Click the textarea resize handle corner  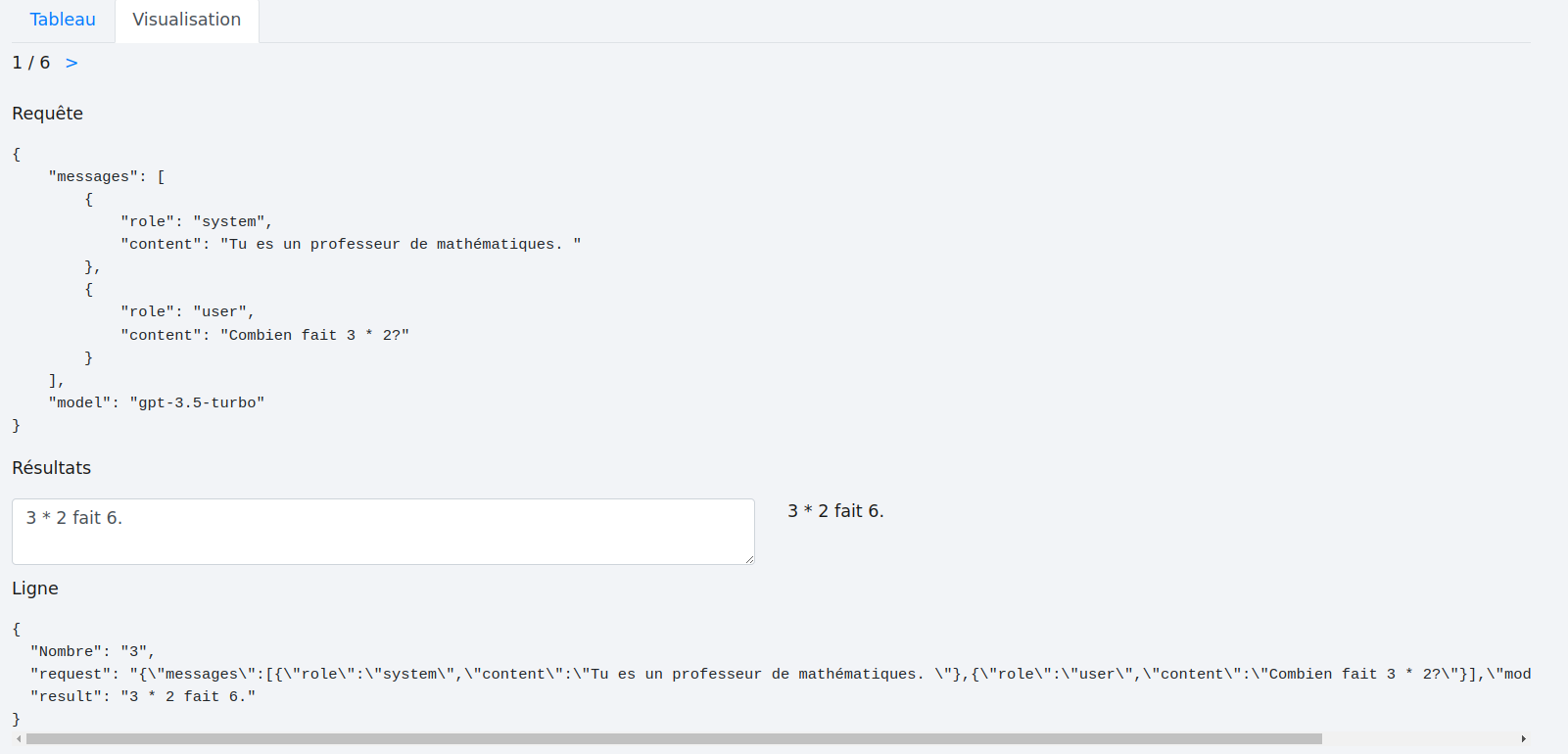point(749,559)
